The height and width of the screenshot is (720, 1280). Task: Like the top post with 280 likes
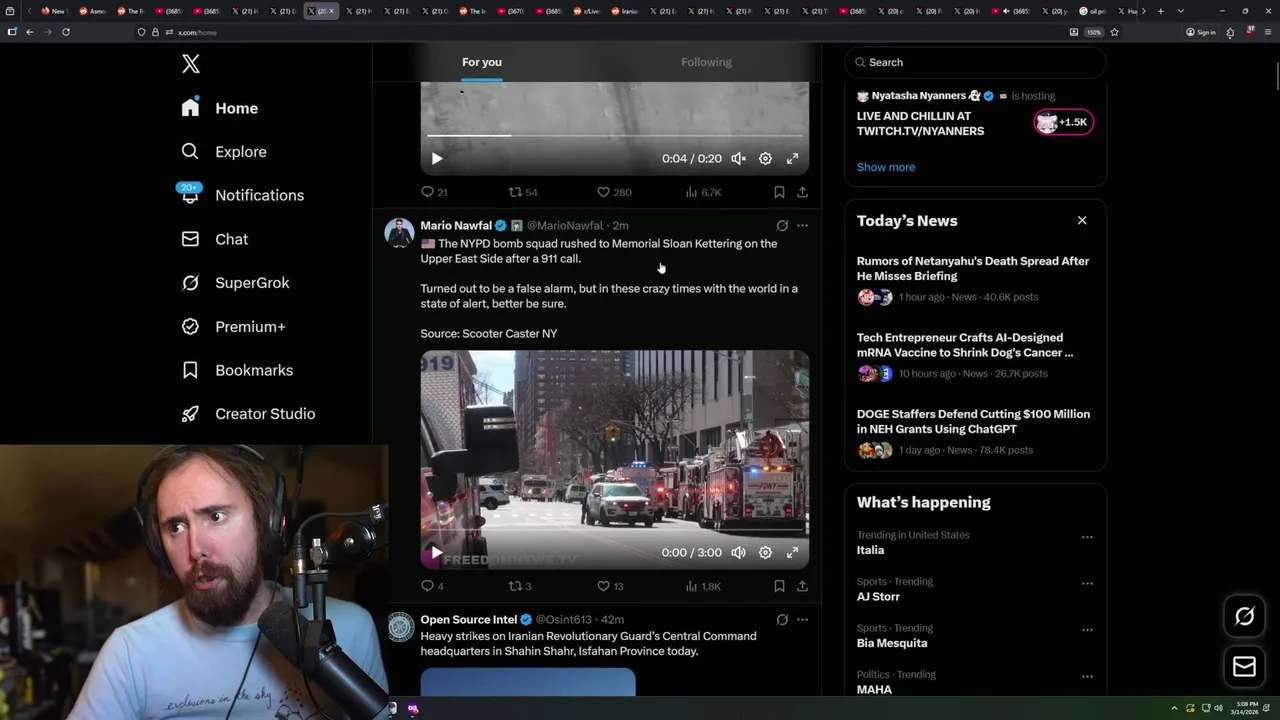pos(614,192)
